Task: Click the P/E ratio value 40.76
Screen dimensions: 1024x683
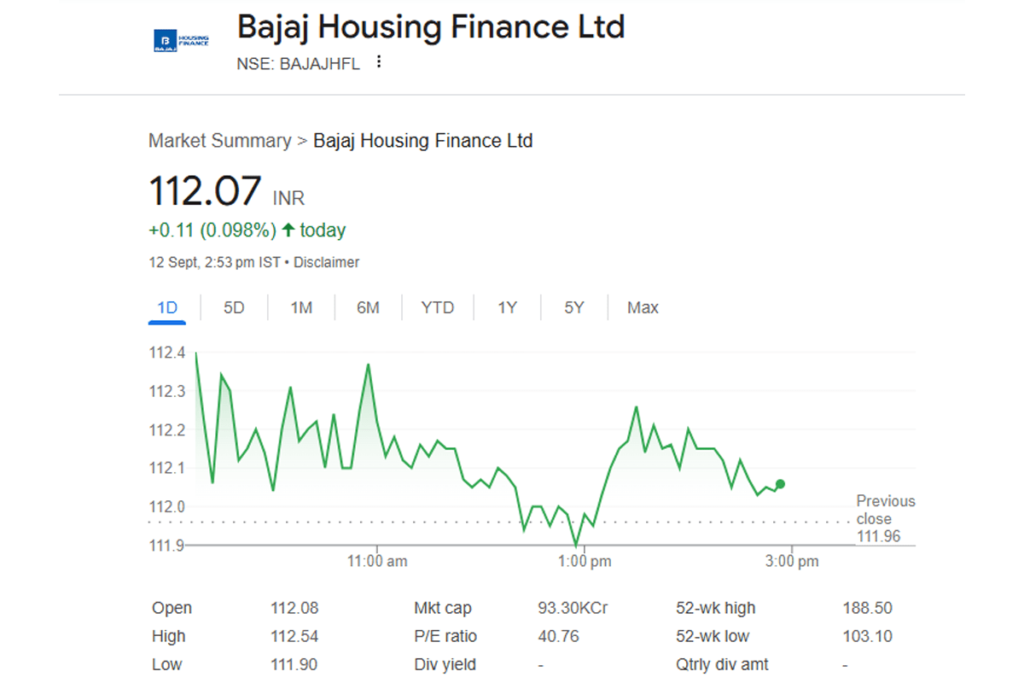Action: 557,636
